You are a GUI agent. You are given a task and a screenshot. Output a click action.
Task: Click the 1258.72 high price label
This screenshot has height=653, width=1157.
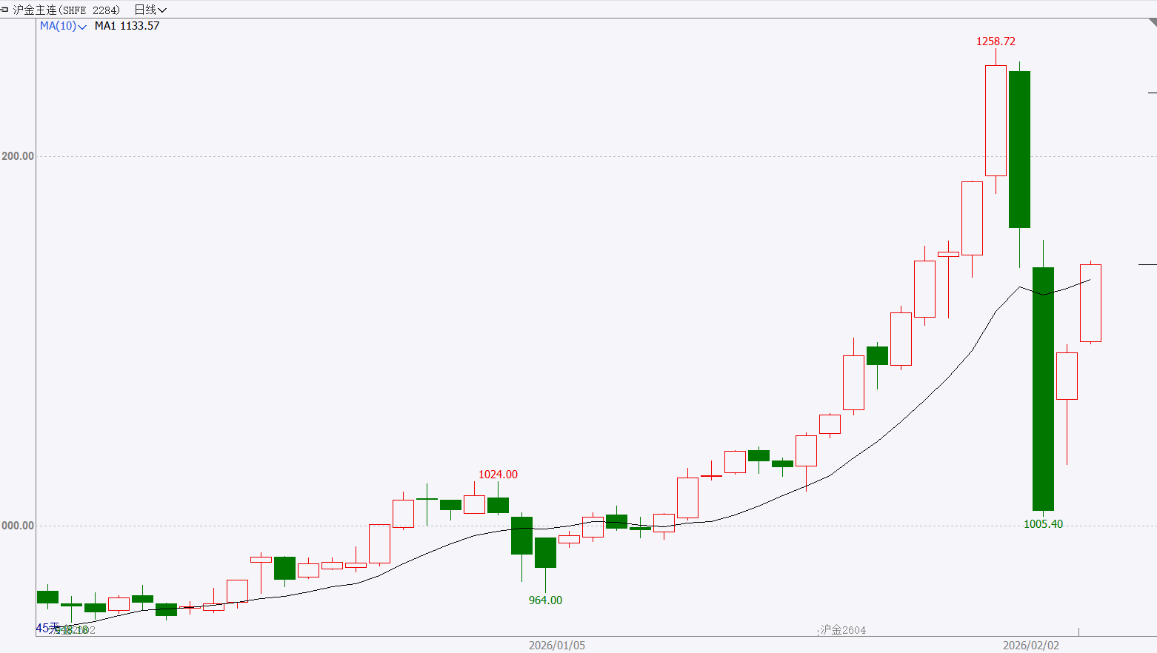pos(996,41)
